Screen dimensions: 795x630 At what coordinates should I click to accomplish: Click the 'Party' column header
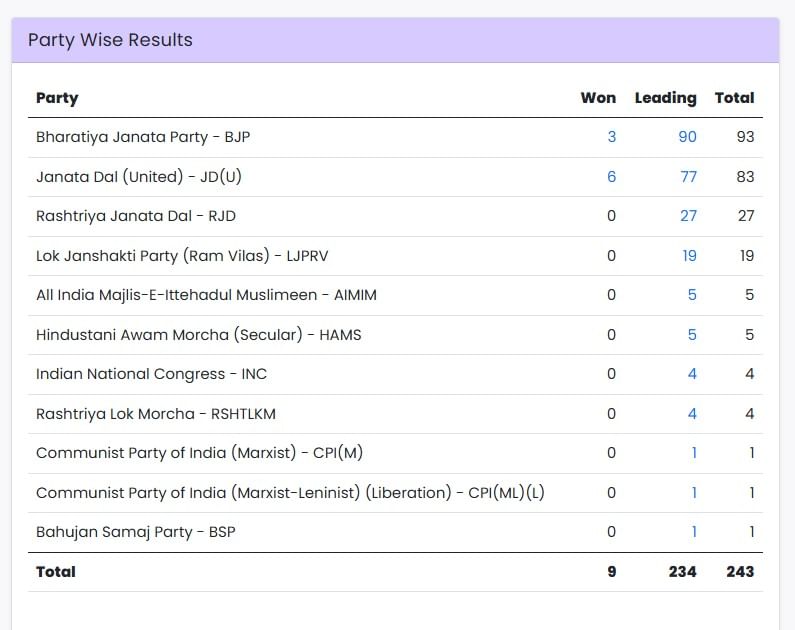[57, 98]
